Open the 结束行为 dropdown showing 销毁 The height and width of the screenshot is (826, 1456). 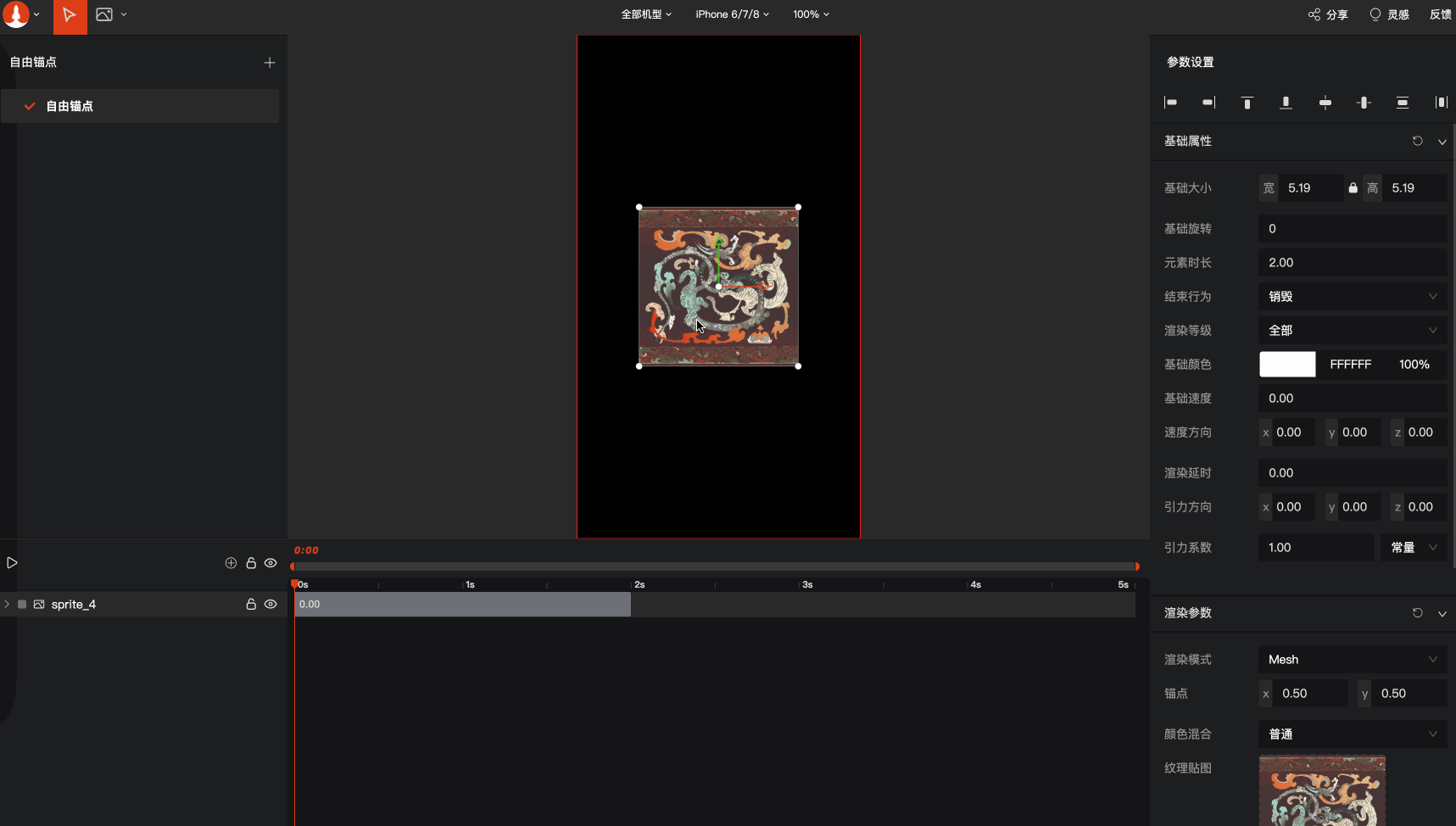click(1353, 297)
